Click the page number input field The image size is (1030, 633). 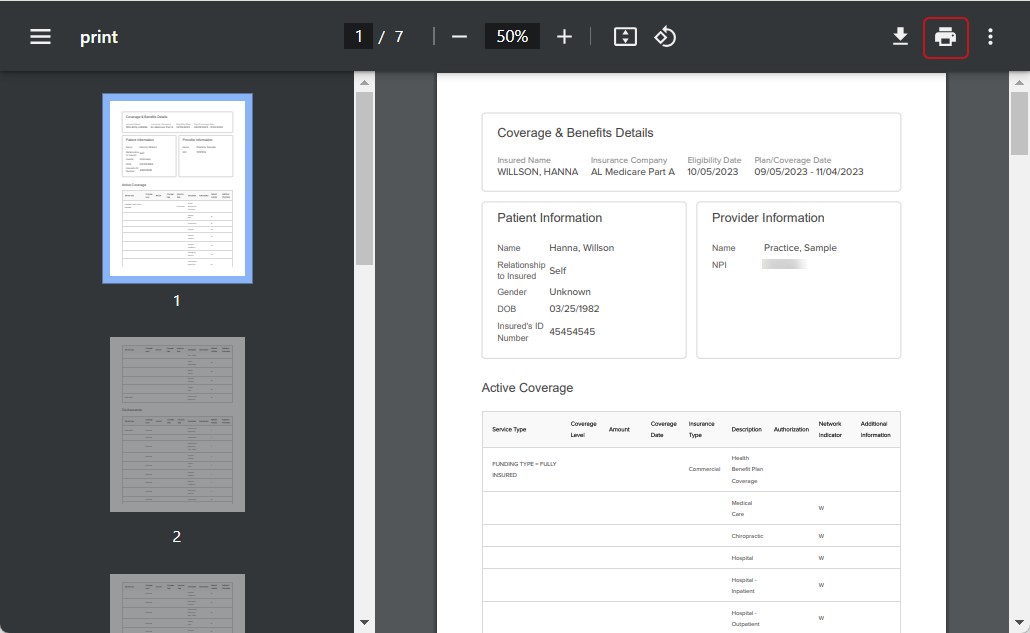click(x=358, y=37)
